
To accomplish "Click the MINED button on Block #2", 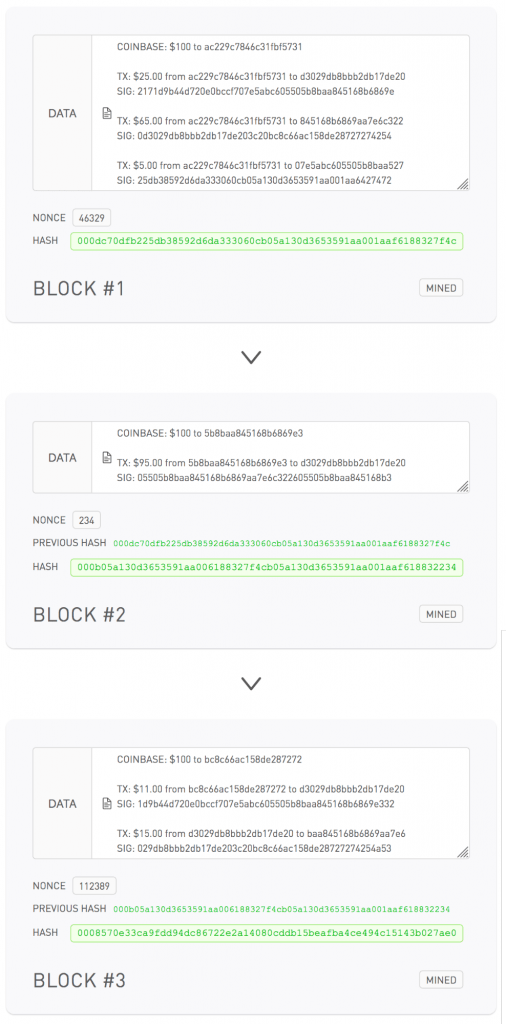I will pos(441,614).
